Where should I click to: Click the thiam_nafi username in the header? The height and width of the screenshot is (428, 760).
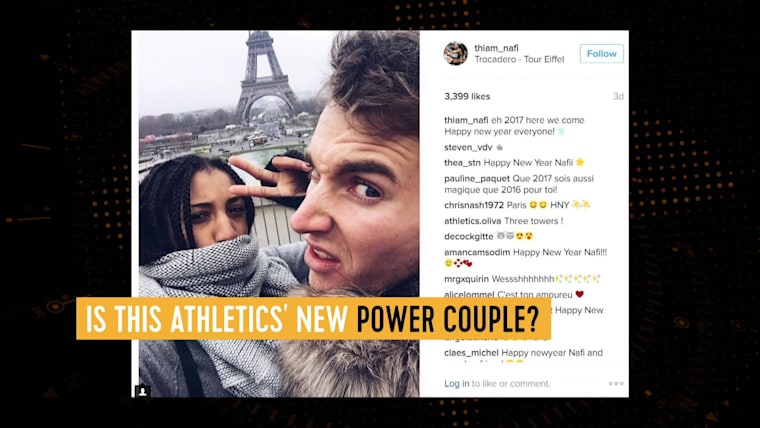point(496,48)
